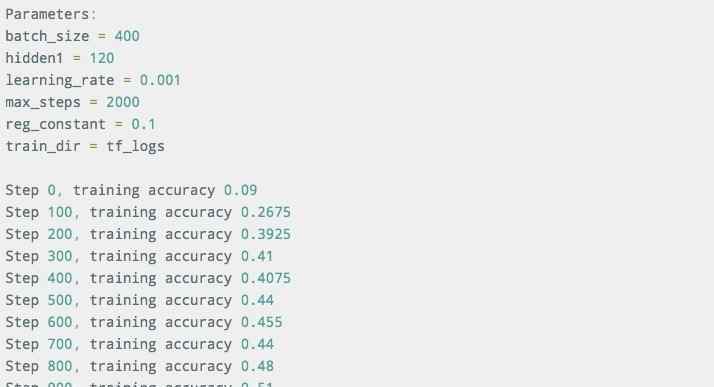
Task: Click the Step 0 accuracy 0.09
Action: (x=240, y=190)
